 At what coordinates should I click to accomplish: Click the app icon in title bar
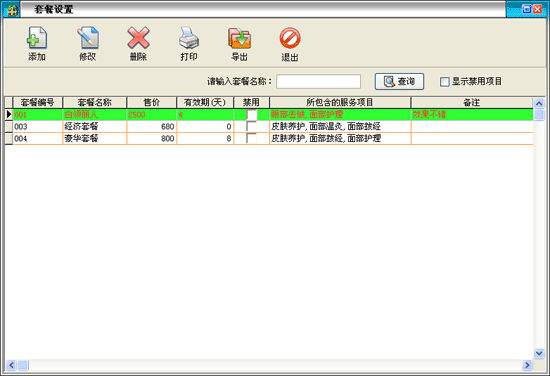[12, 10]
